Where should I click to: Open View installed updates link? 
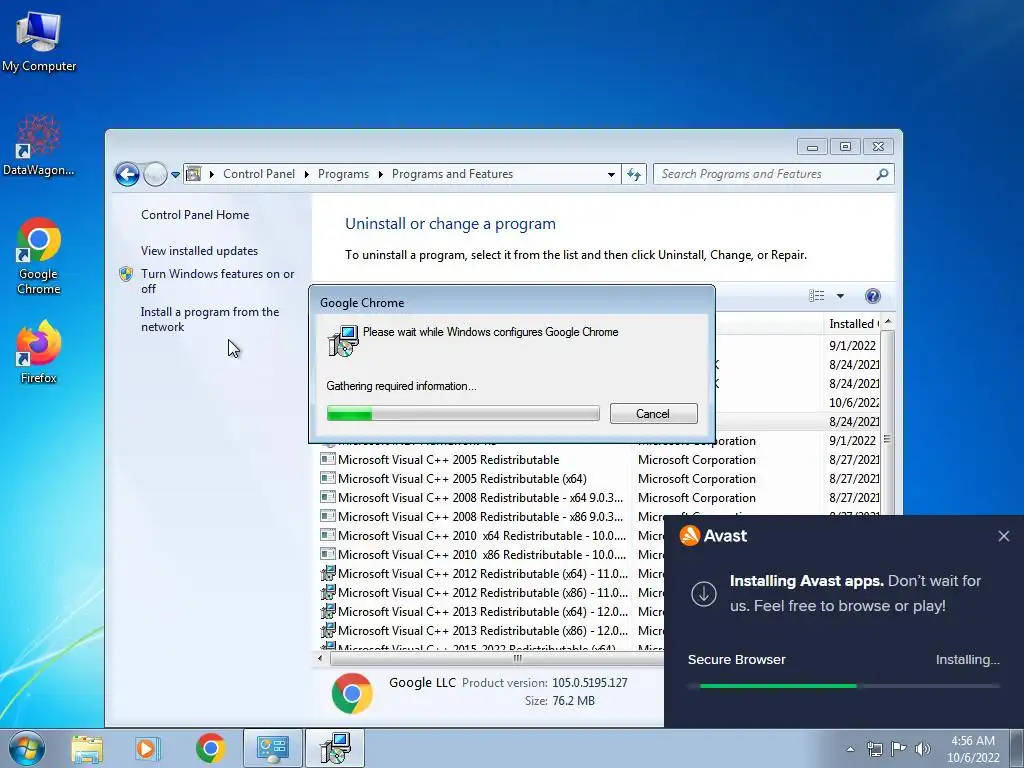[199, 251]
